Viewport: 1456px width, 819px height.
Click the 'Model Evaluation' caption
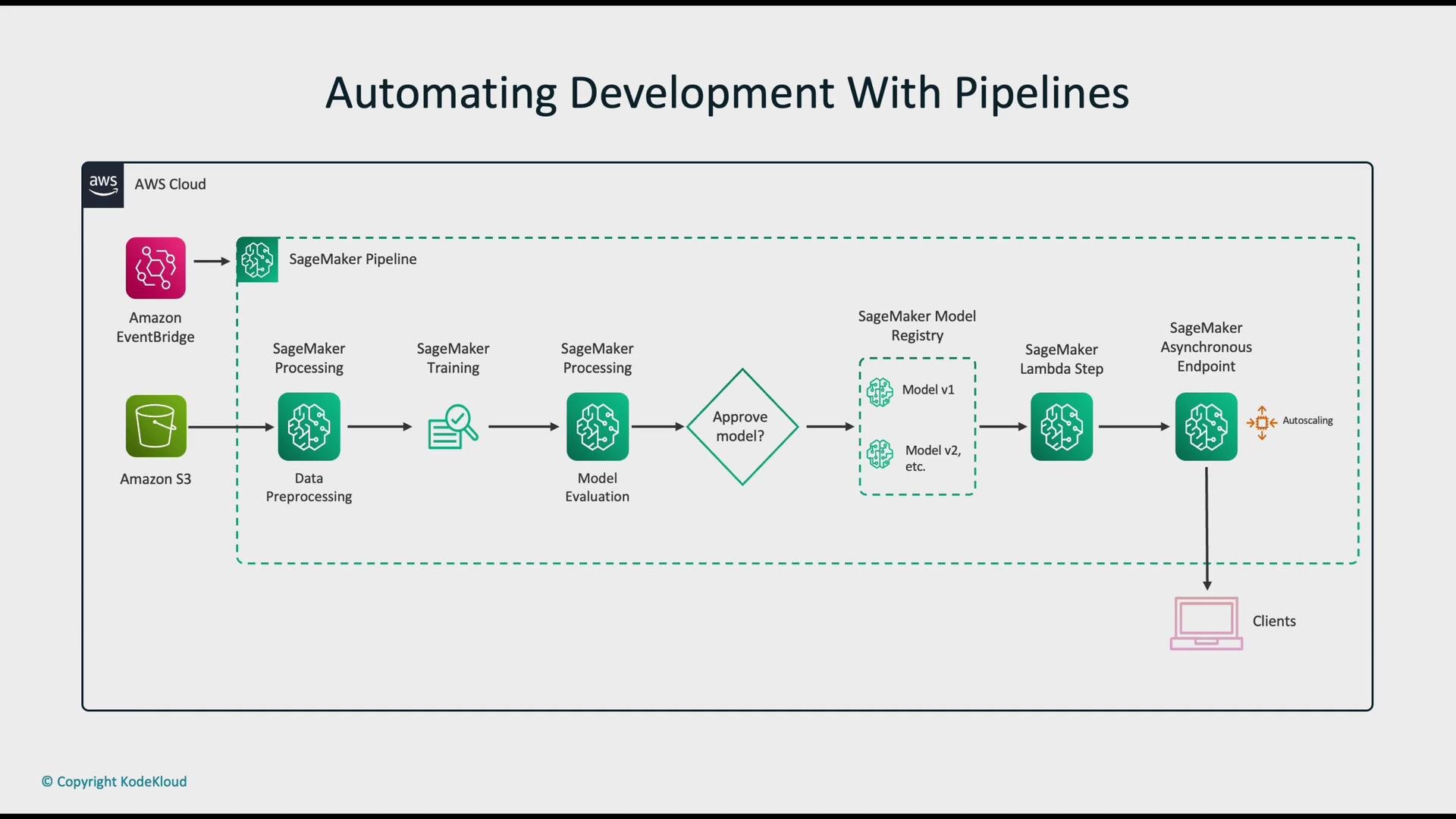pos(598,488)
